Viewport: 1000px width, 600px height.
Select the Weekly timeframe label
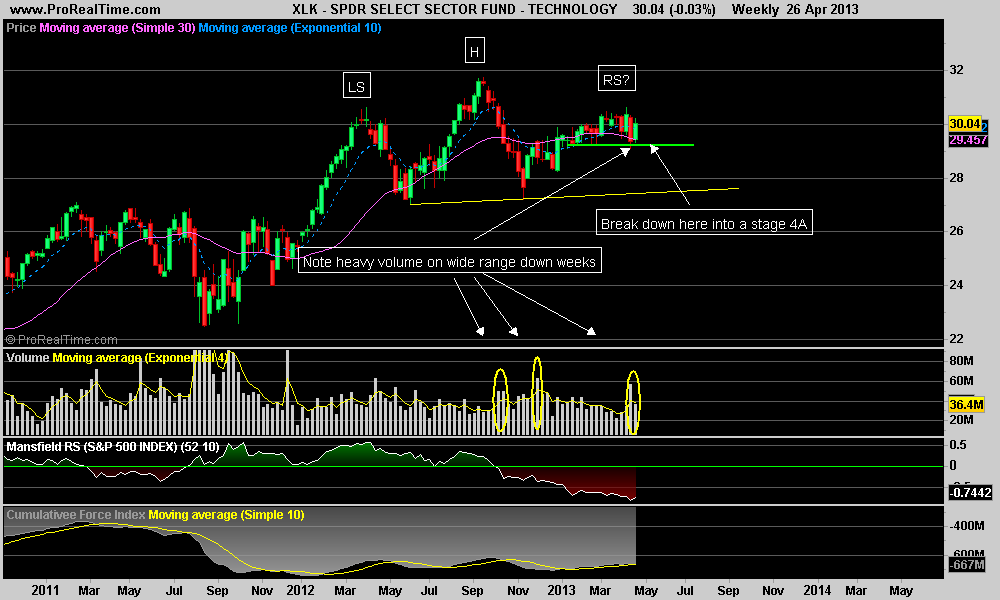pyautogui.click(x=755, y=10)
